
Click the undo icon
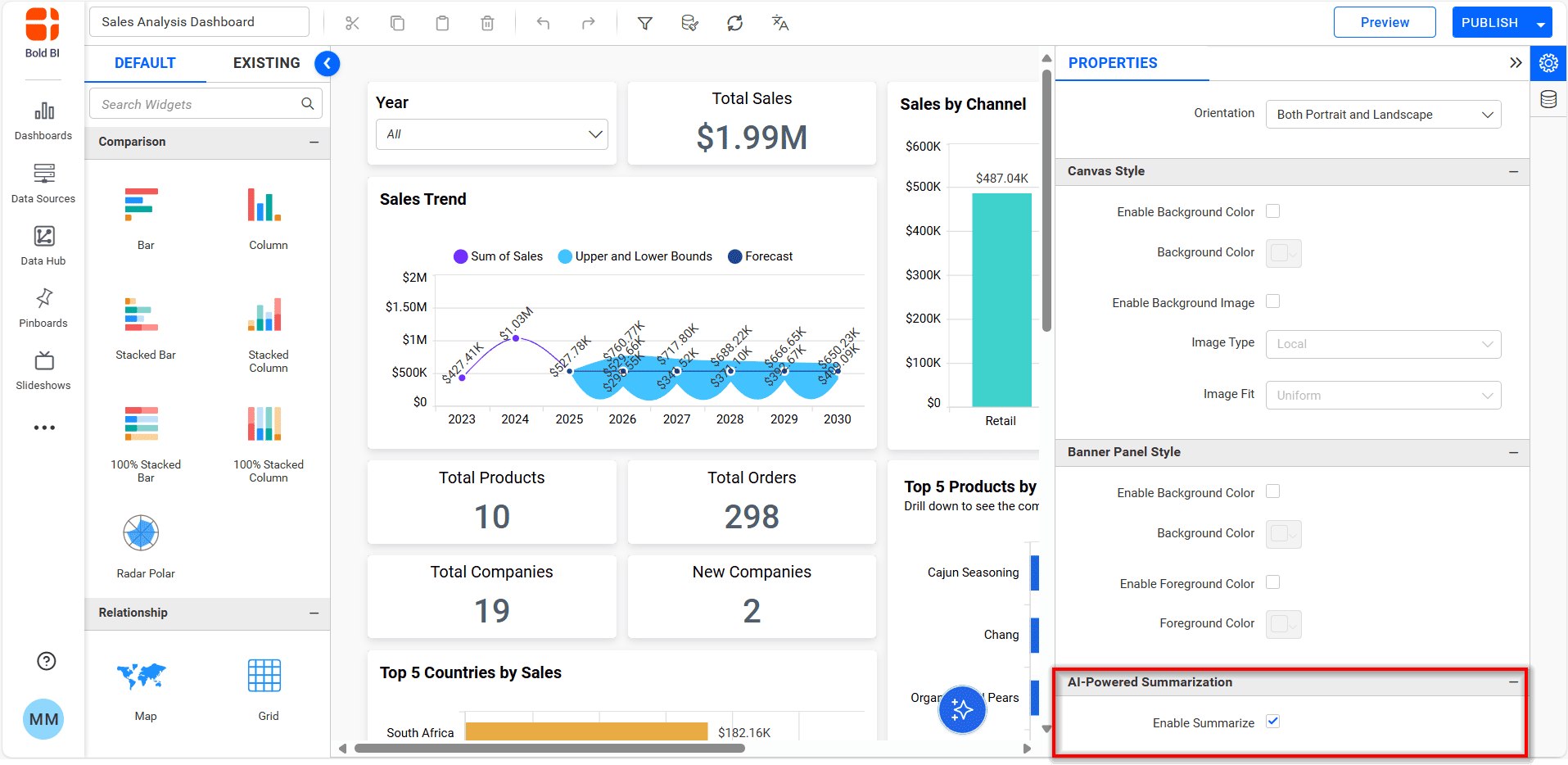pyautogui.click(x=543, y=23)
